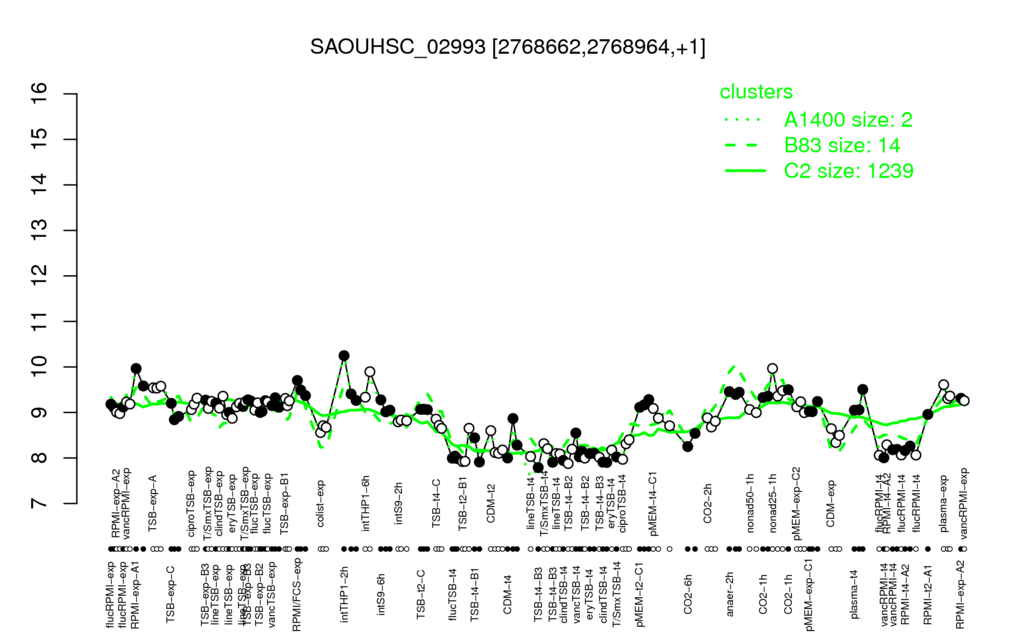This screenshot has height=640, width=1024.
Task: Click the chart title 'SAOUHSC_02993 [2768662,2768964,+1]'
Action: tap(507, 48)
